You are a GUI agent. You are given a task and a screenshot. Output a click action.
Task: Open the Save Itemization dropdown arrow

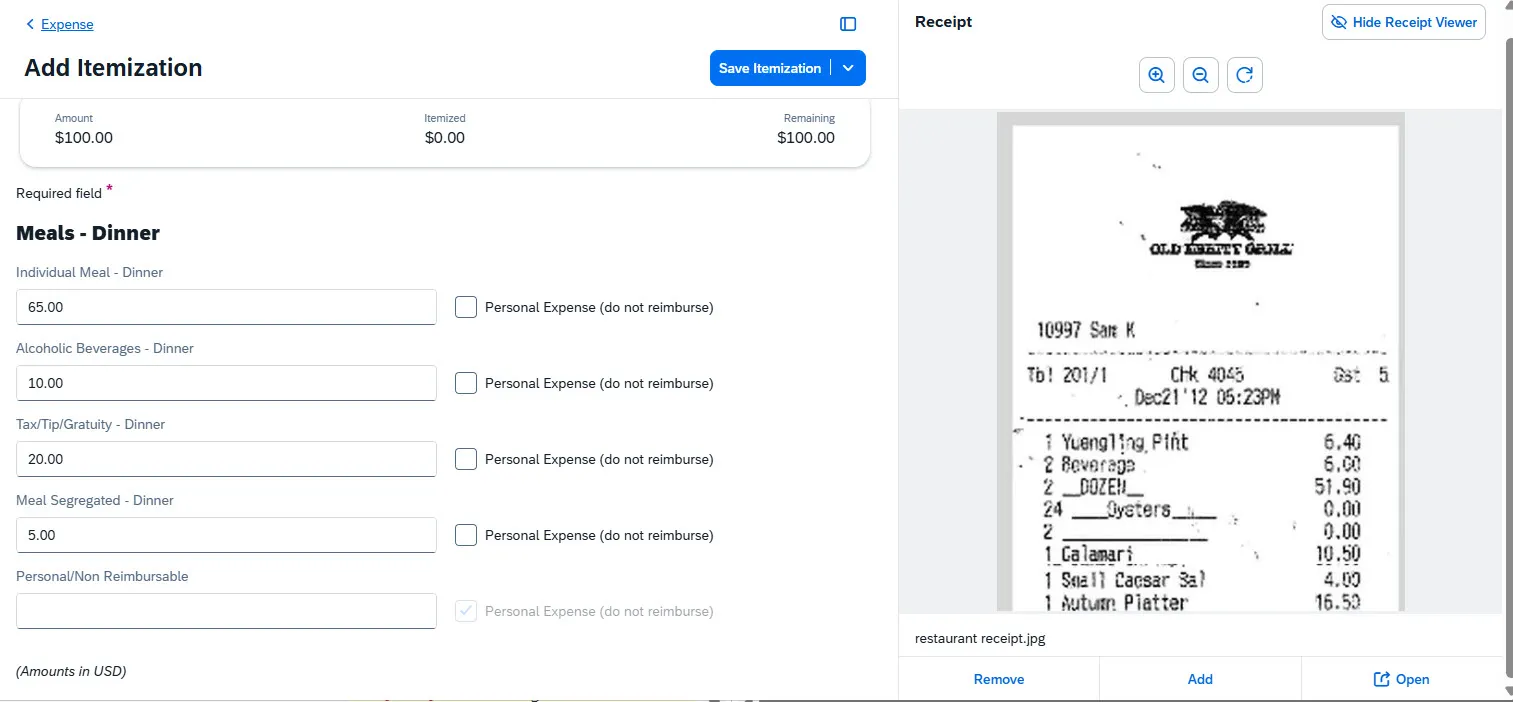849,68
